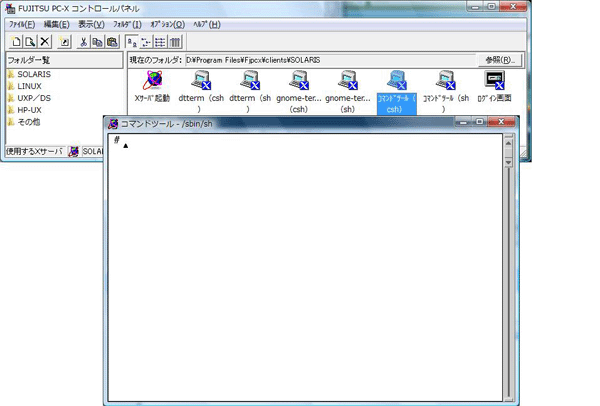Select the UXP/DS folder in the list
600x406 pixels.
pyautogui.click(x=29, y=98)
